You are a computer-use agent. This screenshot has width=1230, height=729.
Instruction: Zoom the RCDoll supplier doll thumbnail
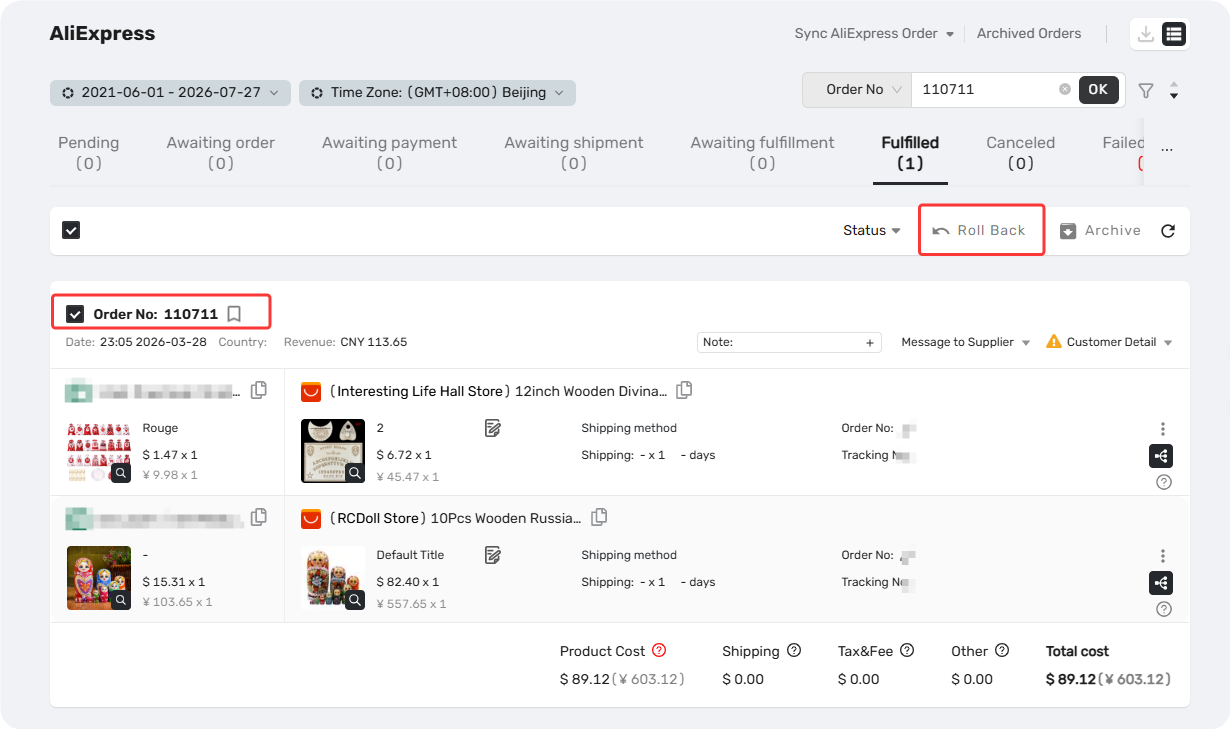coord(355,601)
